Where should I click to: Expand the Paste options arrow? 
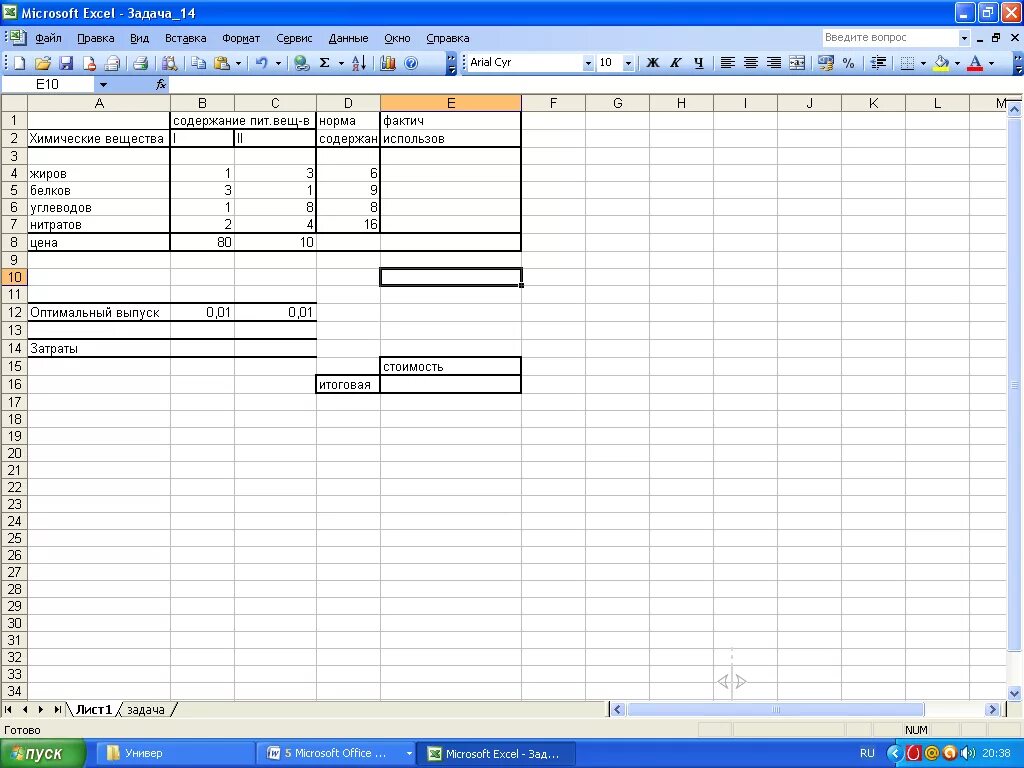click(238, 63)
